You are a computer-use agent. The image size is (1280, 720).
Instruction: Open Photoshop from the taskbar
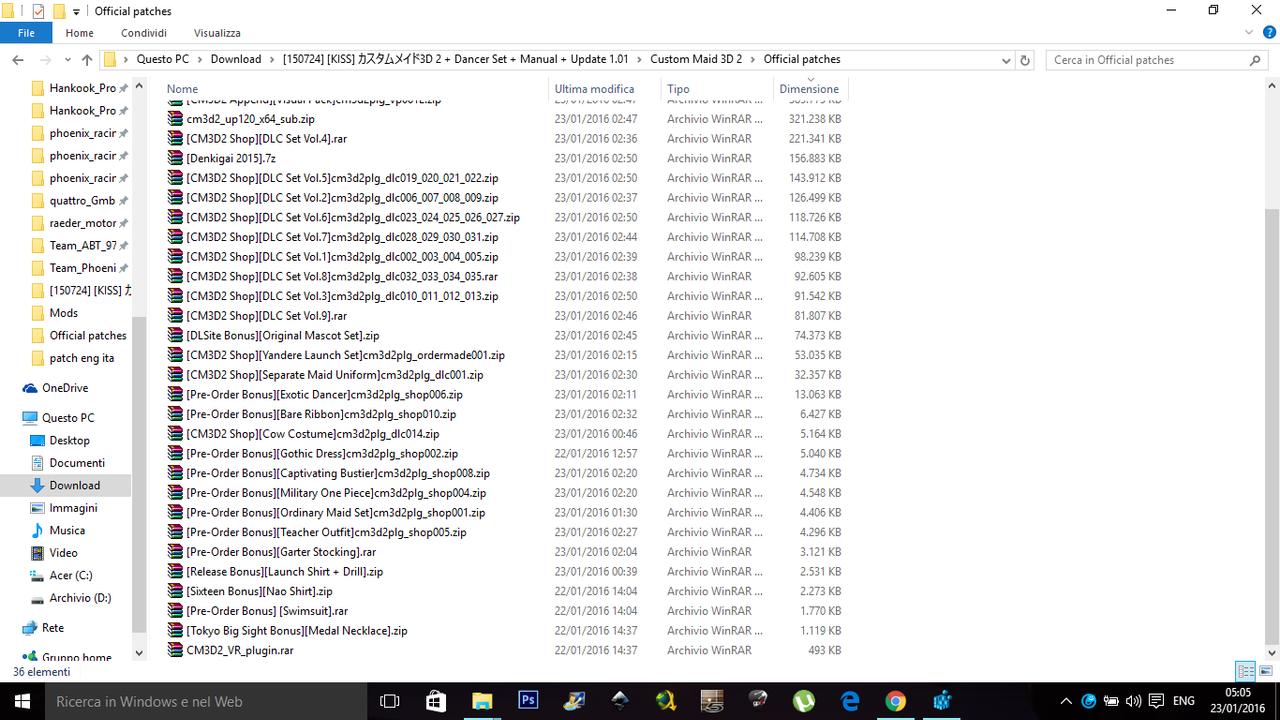pyautogui.click(x=528, y=701)
